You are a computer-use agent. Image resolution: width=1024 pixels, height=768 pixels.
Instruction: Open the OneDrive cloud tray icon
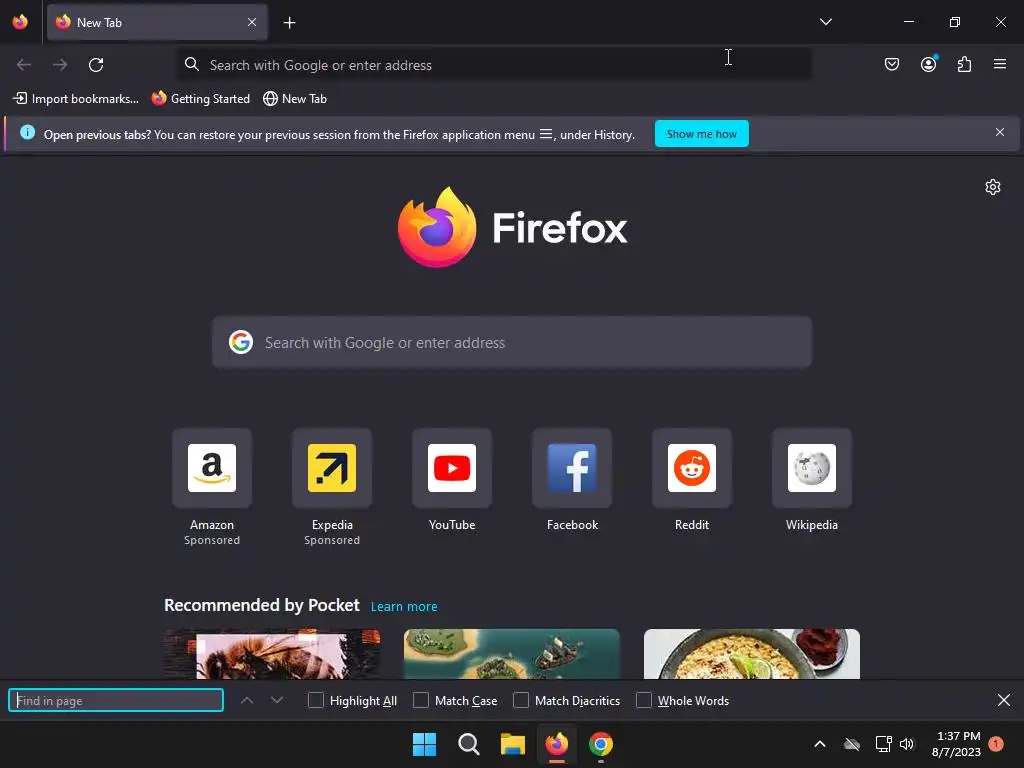click(x=852, y=744)
